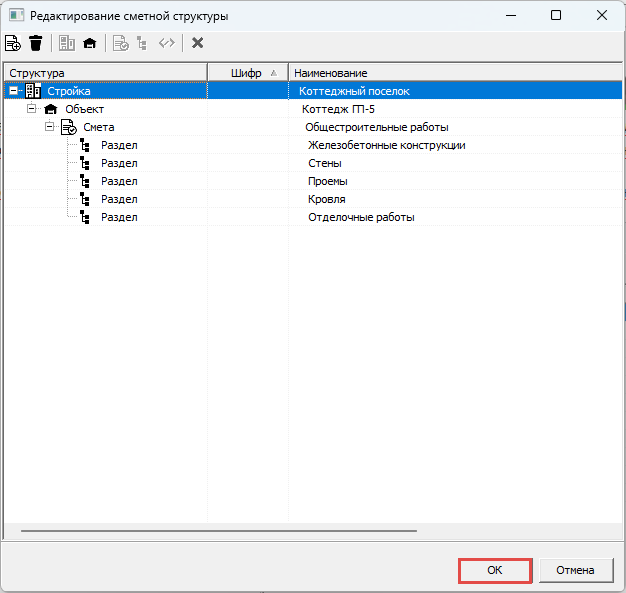Screen dimensions: 626x593
Task: Select Раздел label in Стены row
Action: (x=119, y=163)
